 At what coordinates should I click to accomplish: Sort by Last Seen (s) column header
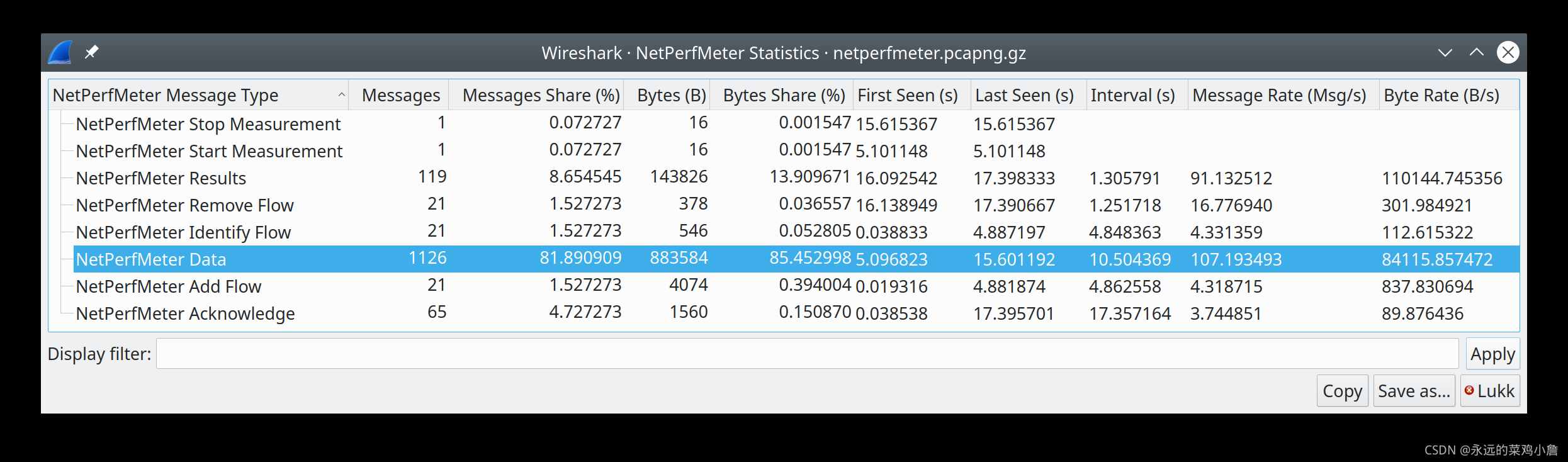coord(1029,95)
